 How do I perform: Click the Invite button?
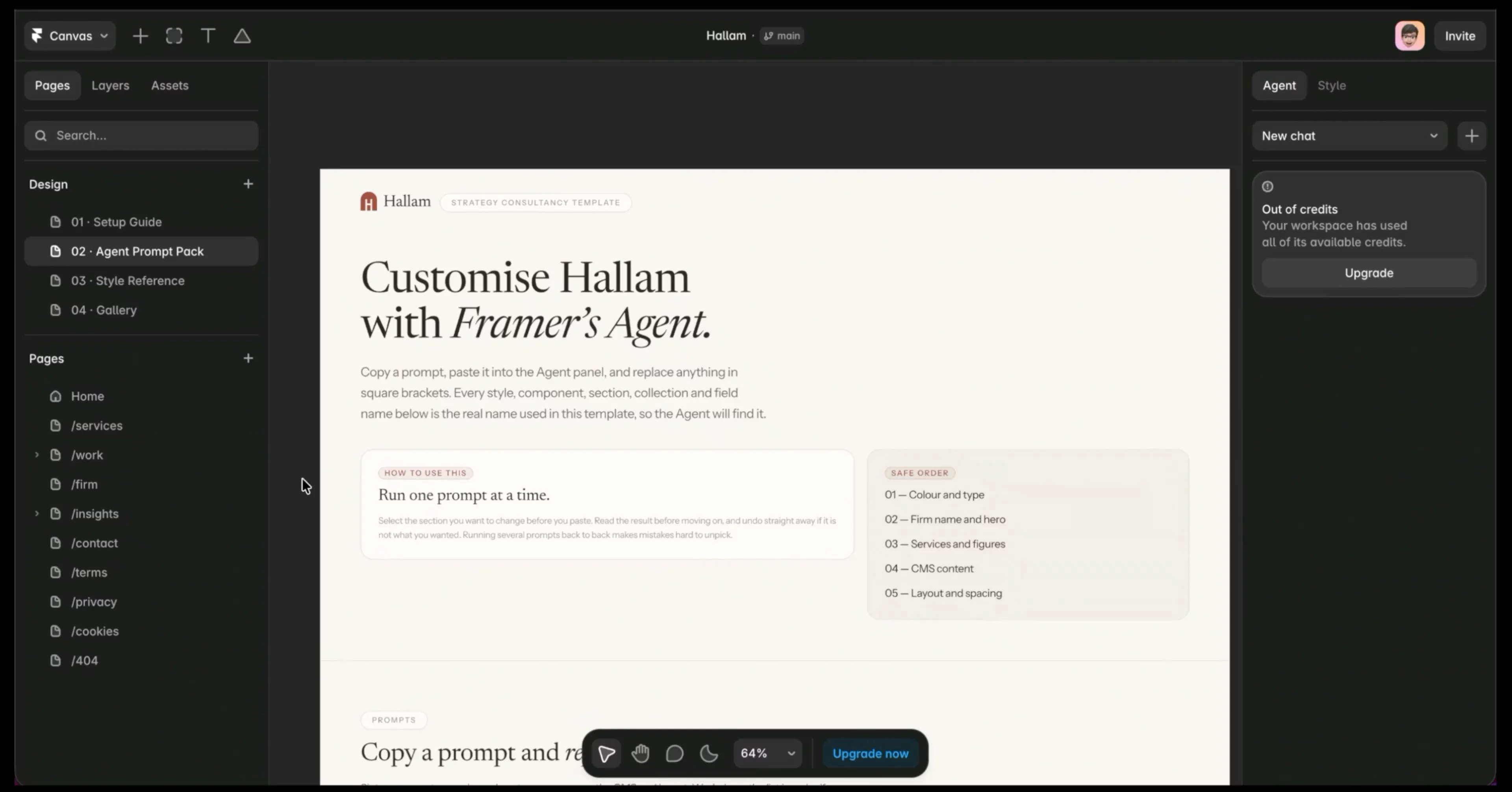coord(1460,36)
